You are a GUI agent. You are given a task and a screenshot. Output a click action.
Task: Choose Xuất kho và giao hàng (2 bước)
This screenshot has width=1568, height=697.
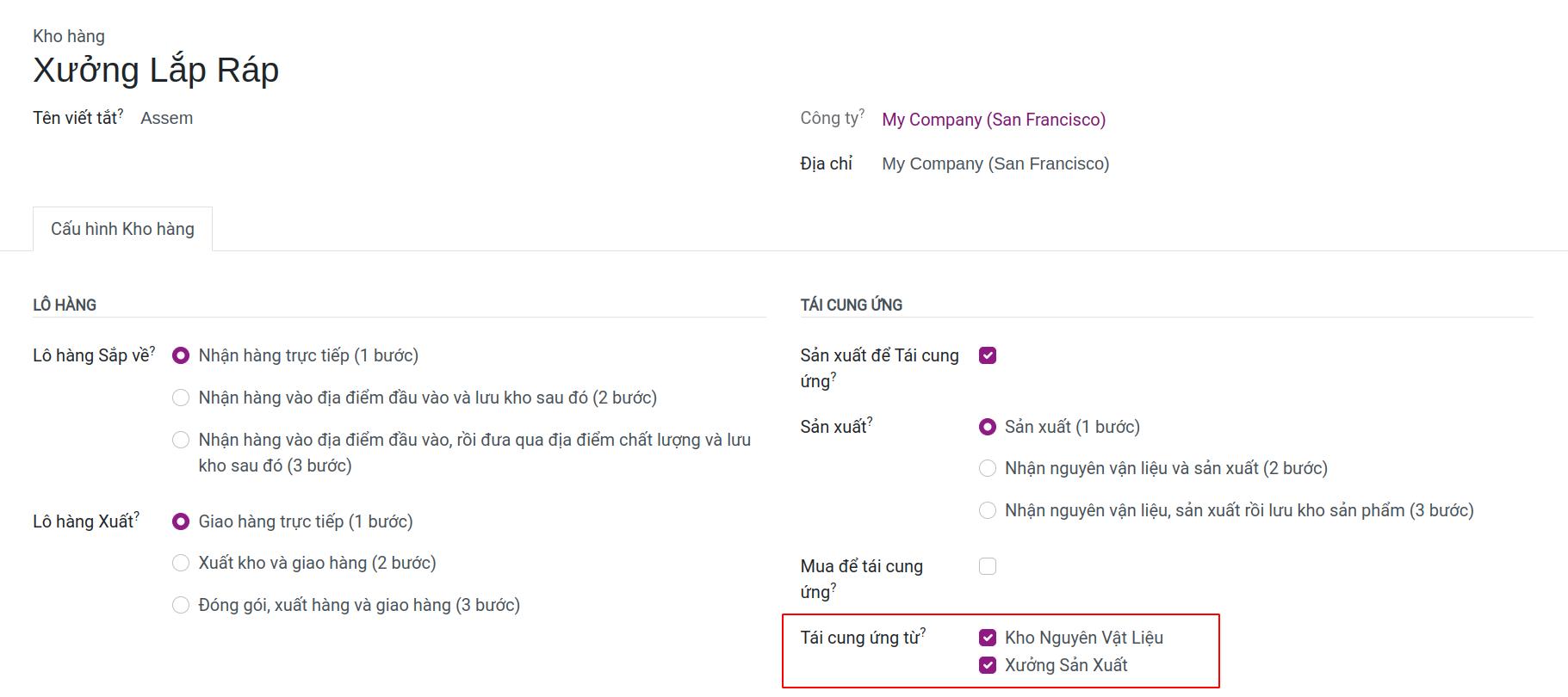point(180,563)
